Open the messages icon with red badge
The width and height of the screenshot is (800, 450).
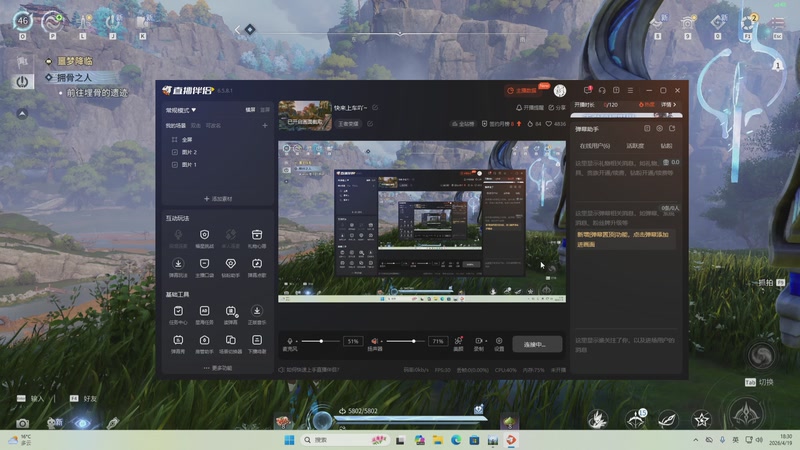point(588,90)
